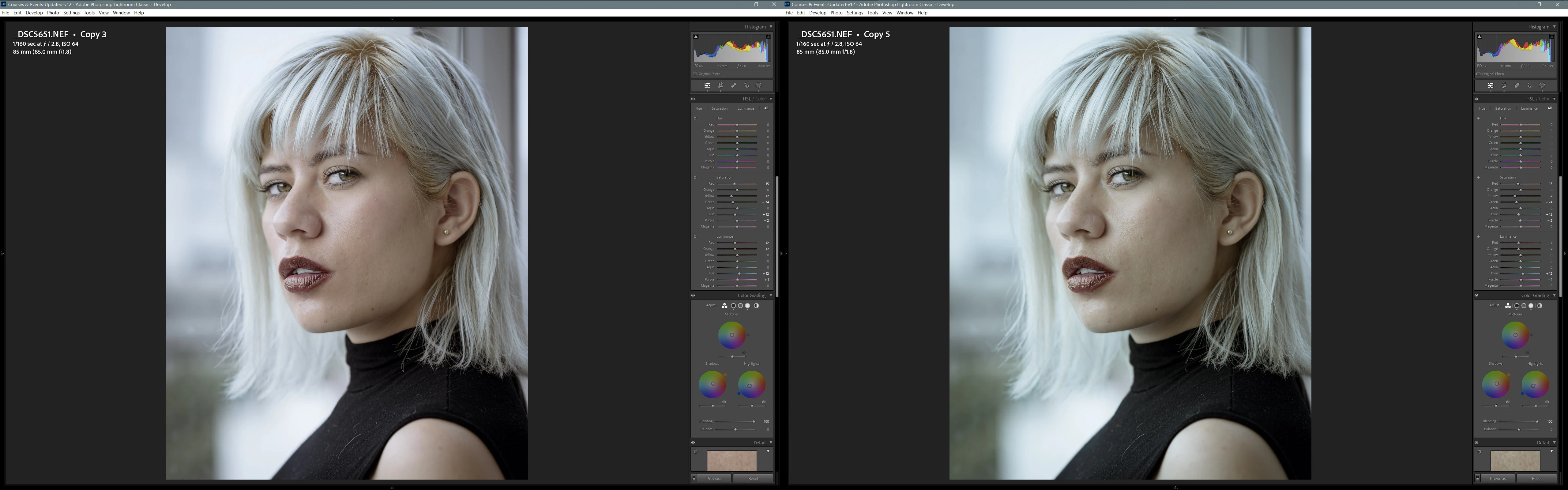Open the Develop menu in left window

click(x=34, y=13)
